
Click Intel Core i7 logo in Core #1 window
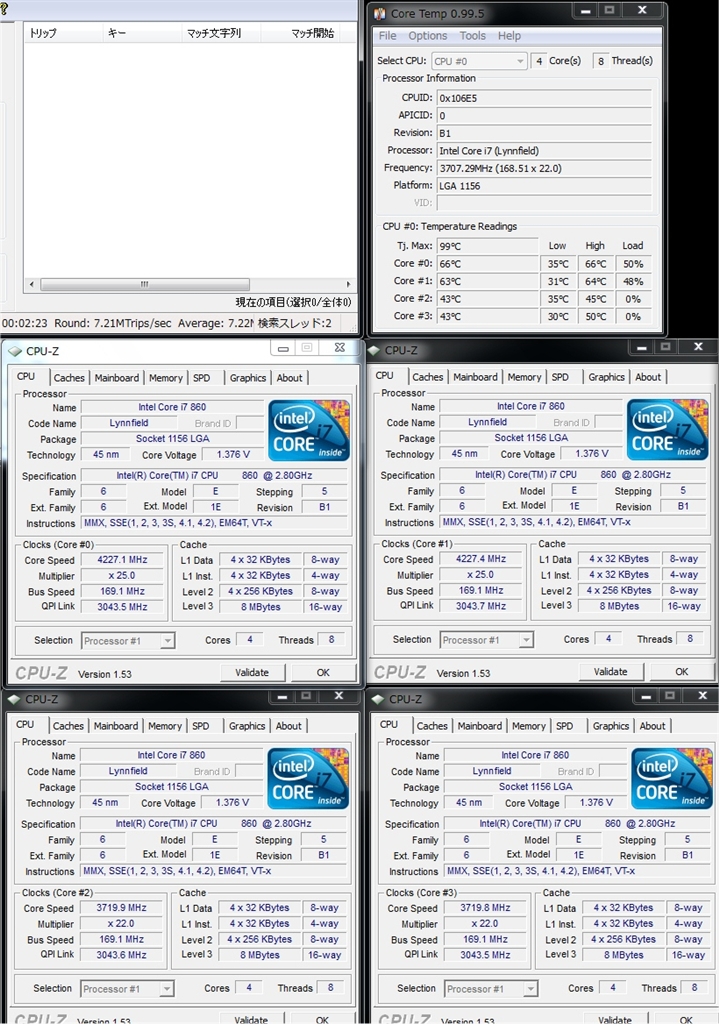[x=667, y=430]
